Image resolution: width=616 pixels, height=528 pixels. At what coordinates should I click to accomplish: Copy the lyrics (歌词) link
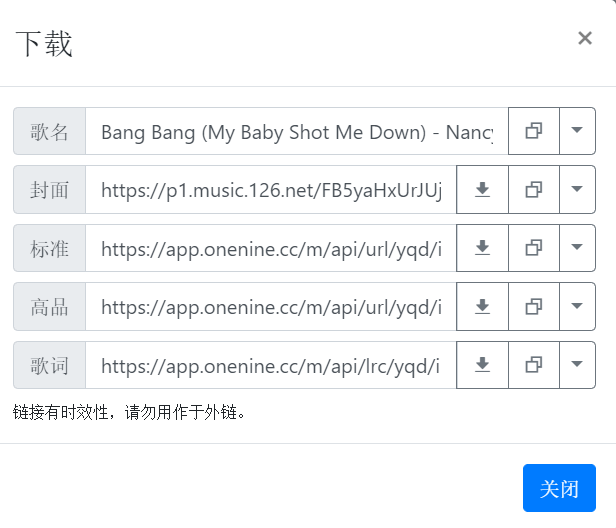click(534, 365)
